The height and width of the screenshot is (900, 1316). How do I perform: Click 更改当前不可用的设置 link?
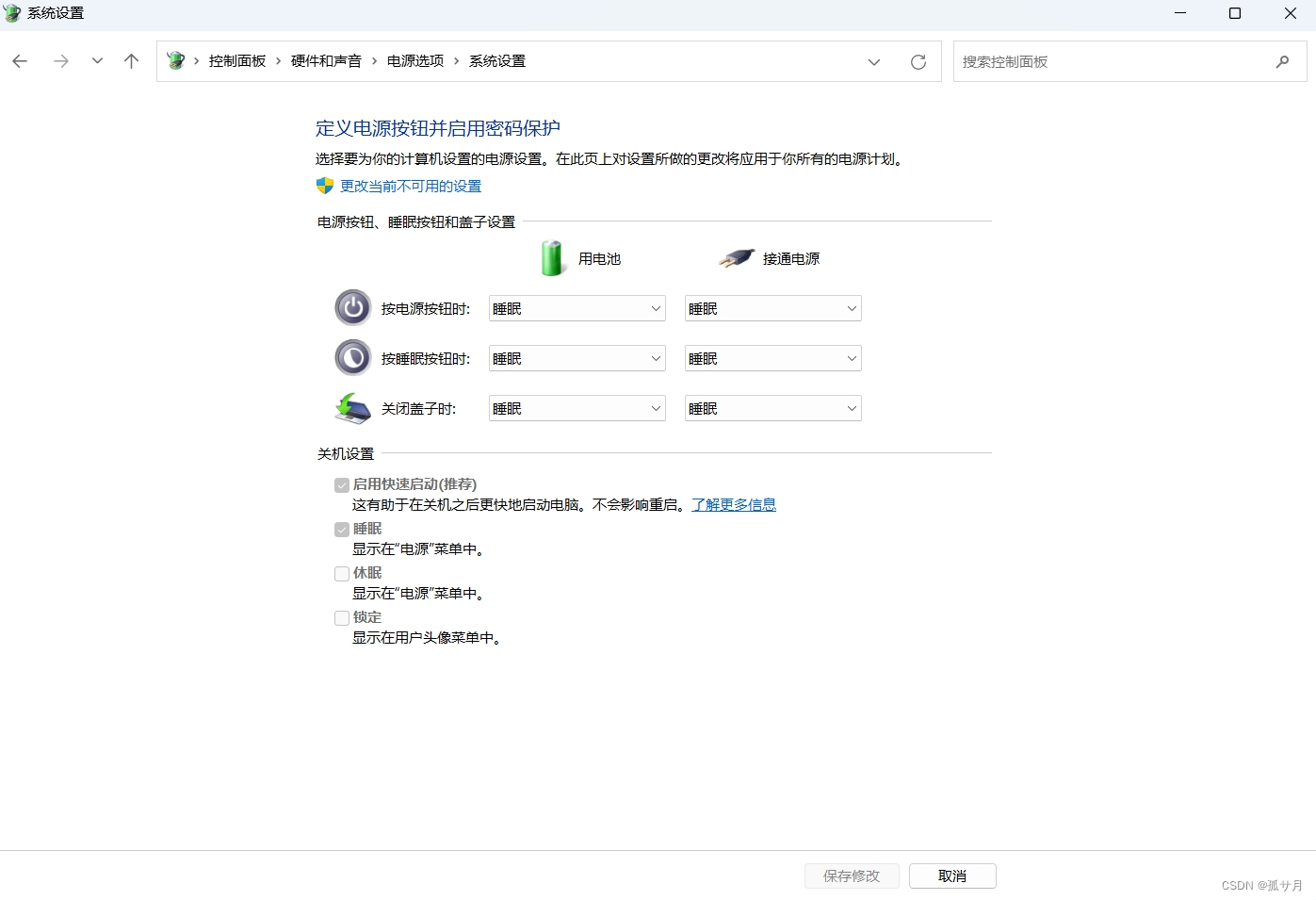tap(411, 187)
